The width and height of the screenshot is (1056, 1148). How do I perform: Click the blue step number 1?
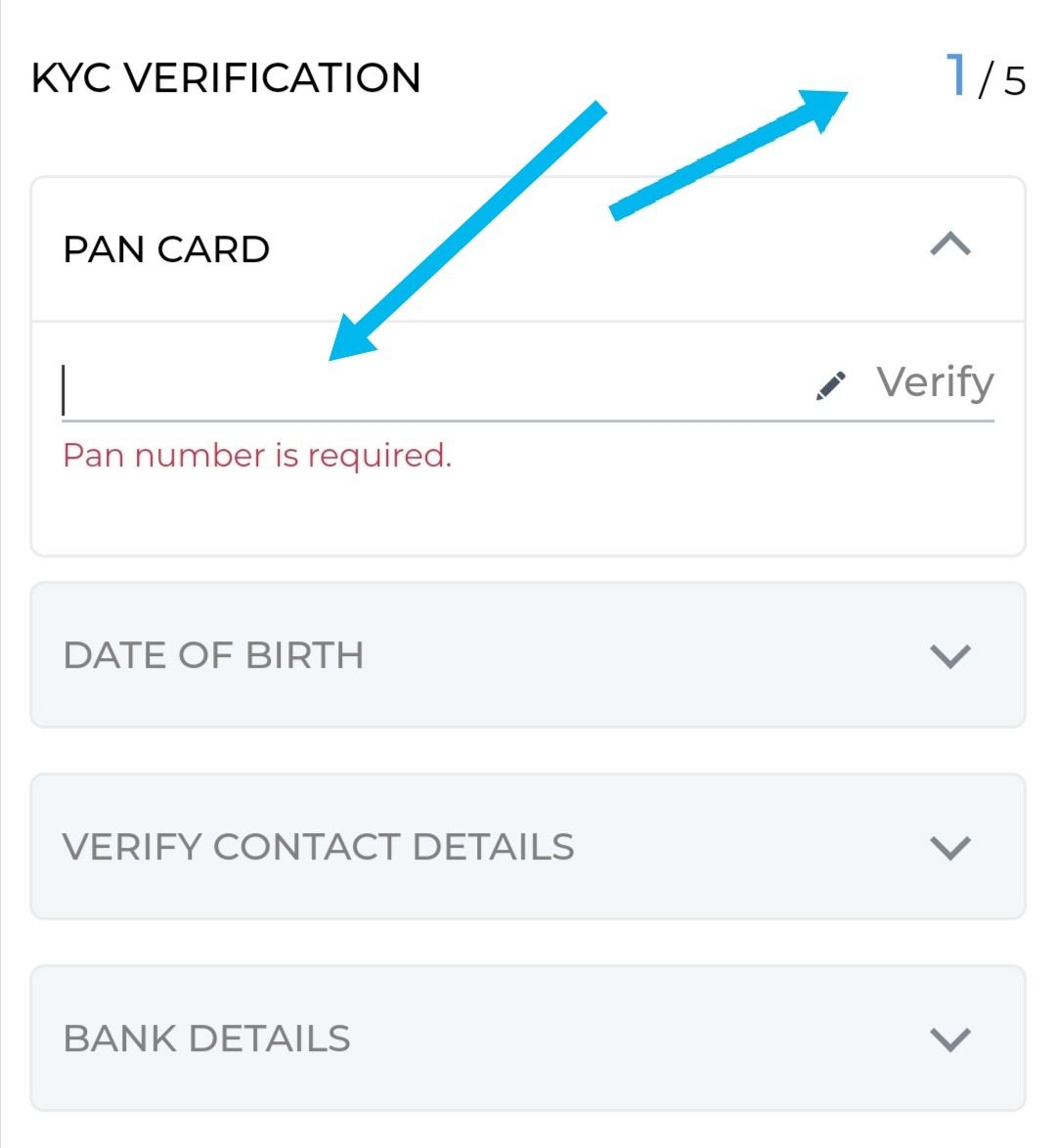956,75
